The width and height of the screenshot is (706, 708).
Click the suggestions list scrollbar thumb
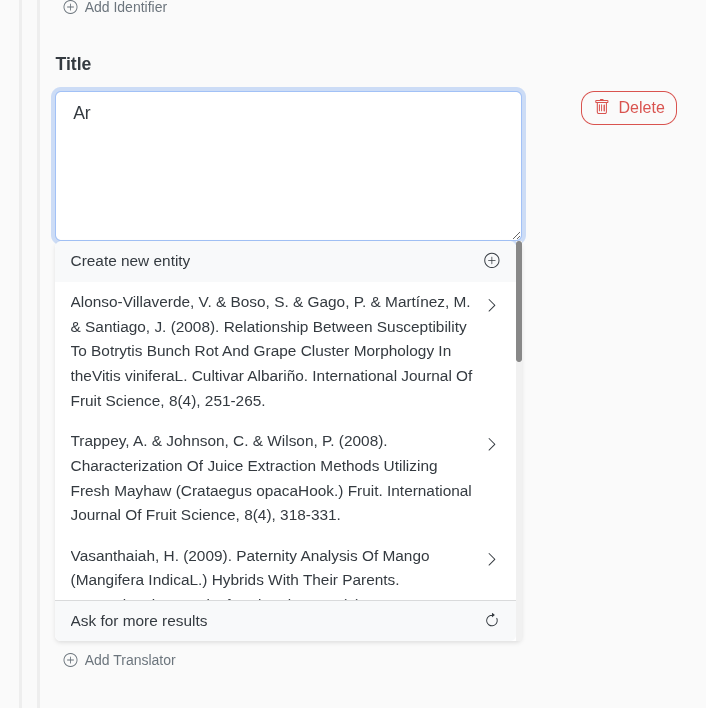(x=519, y=301)
